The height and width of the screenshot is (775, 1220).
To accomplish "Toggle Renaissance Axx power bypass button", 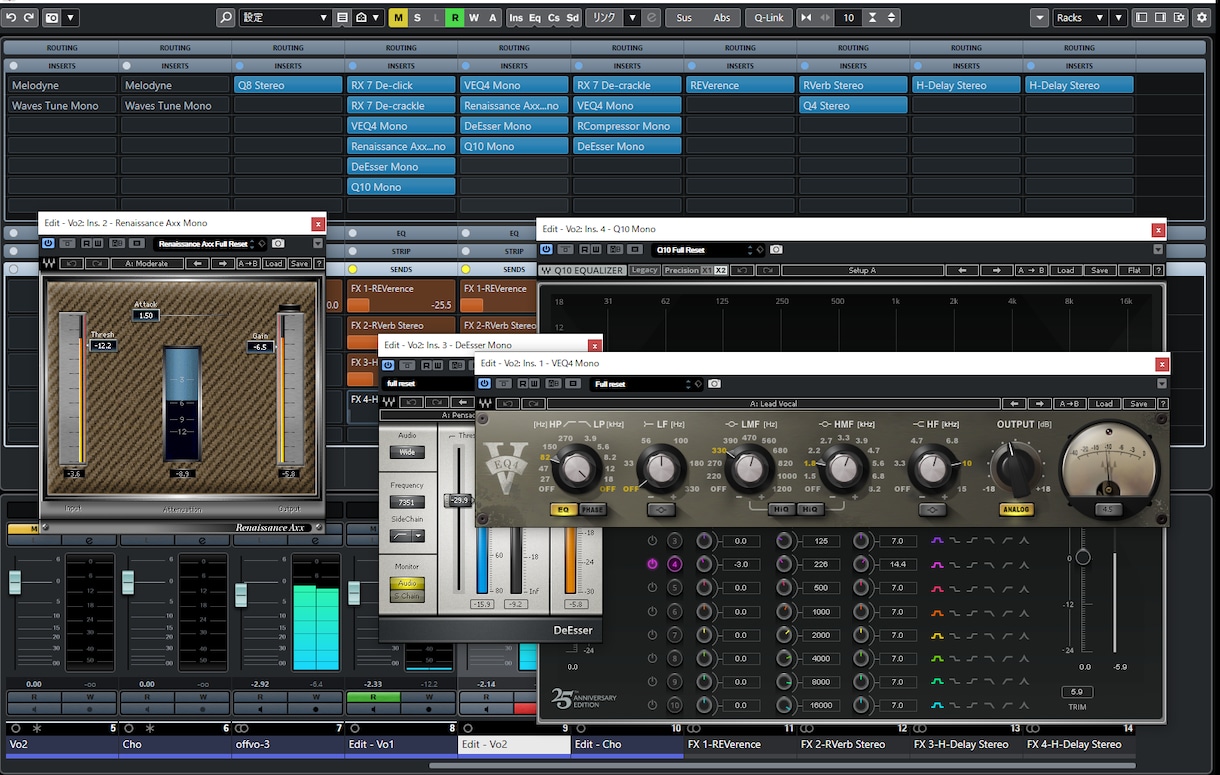I will [48, 243].
